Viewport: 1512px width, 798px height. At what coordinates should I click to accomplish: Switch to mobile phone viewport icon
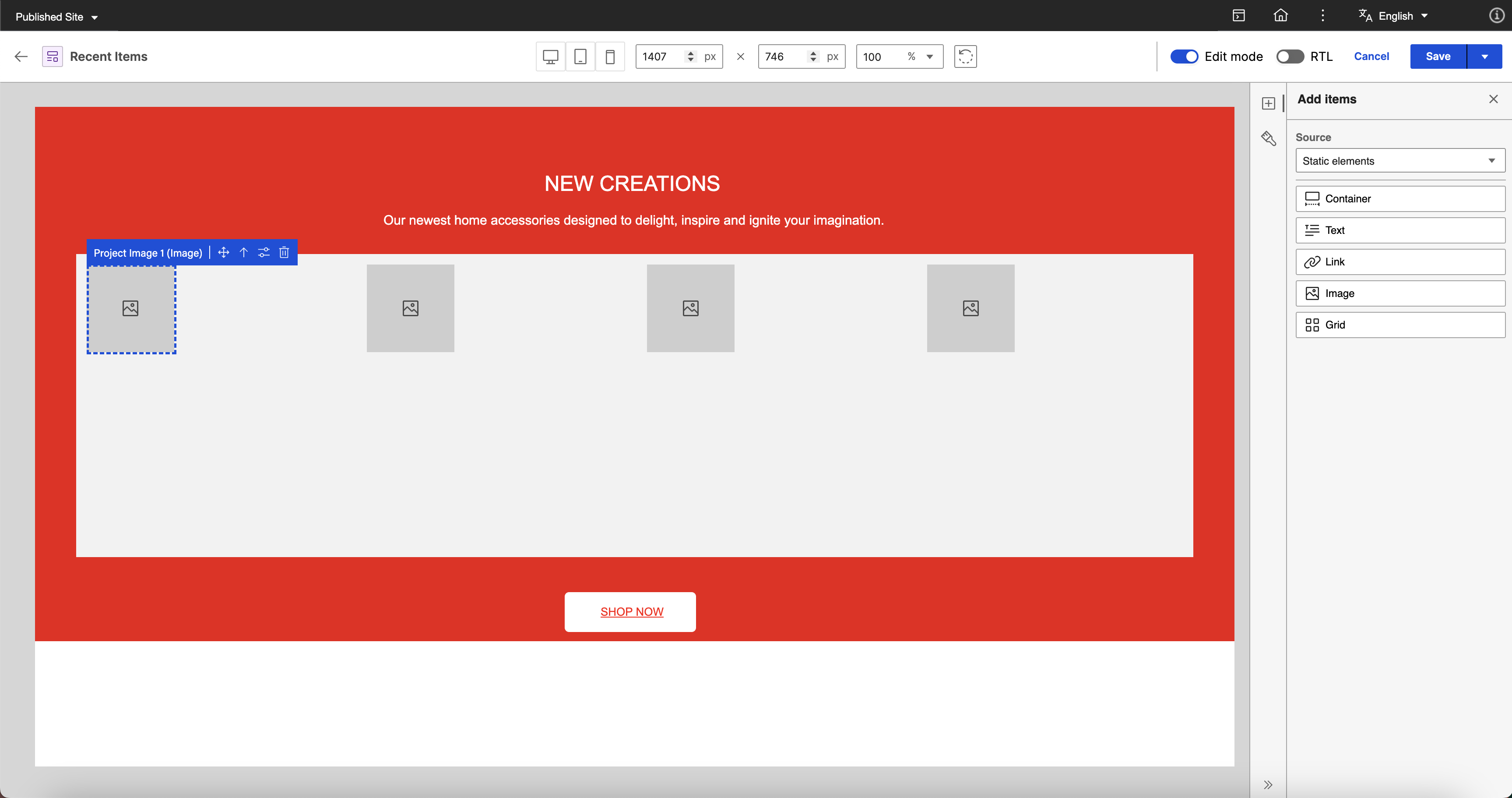(x=610, y=56)
